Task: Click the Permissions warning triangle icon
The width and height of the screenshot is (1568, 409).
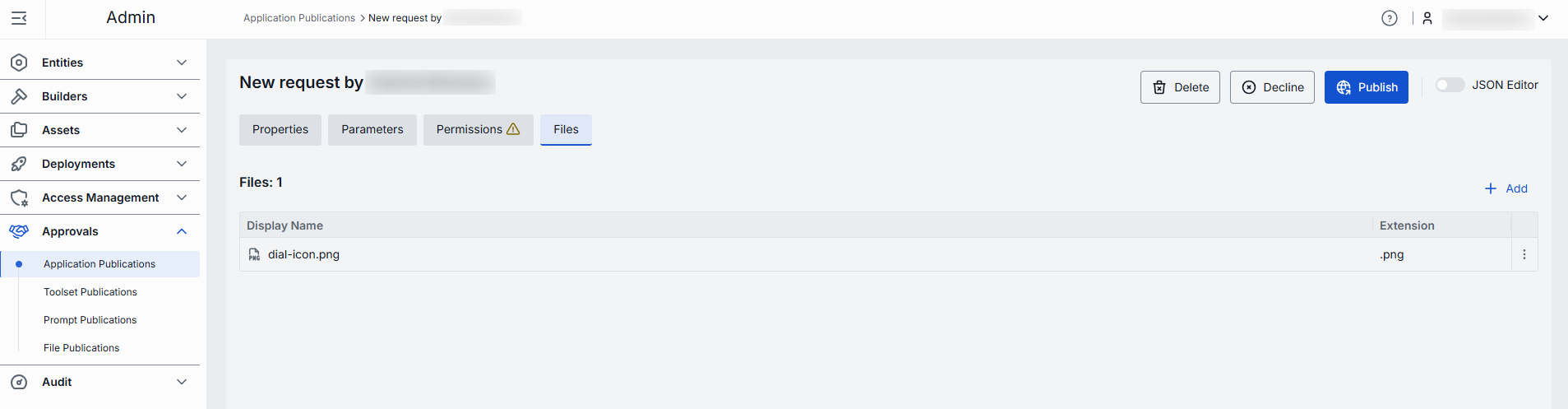Action: click(x=513, y=129)
